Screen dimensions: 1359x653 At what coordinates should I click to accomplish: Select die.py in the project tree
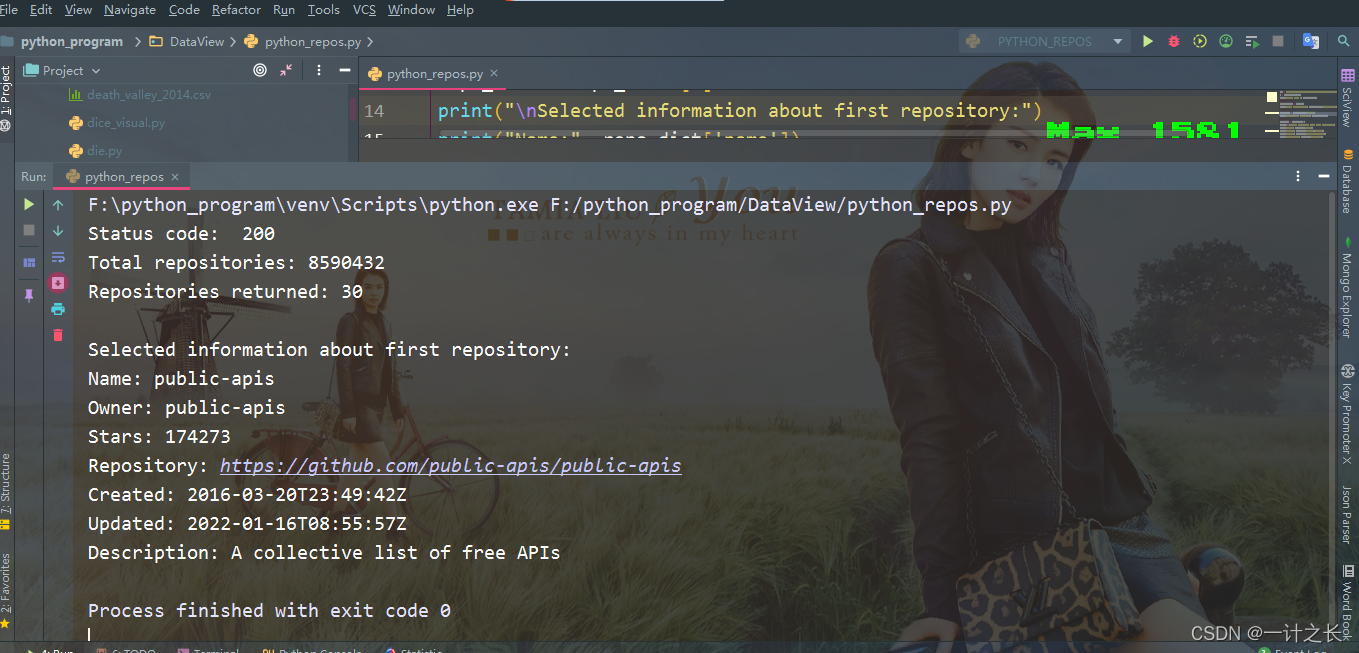tap(95, 151)
